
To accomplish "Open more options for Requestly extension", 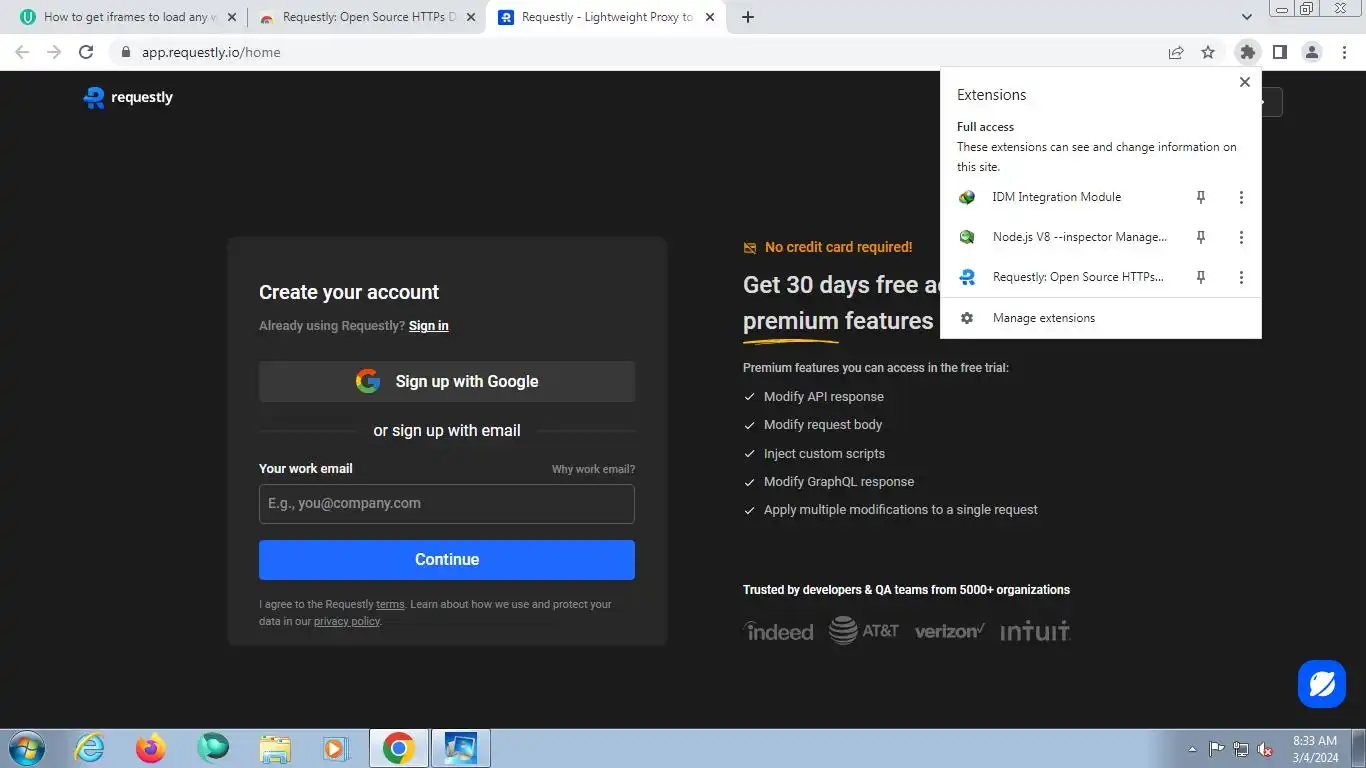I will (x=1241, y=277).
